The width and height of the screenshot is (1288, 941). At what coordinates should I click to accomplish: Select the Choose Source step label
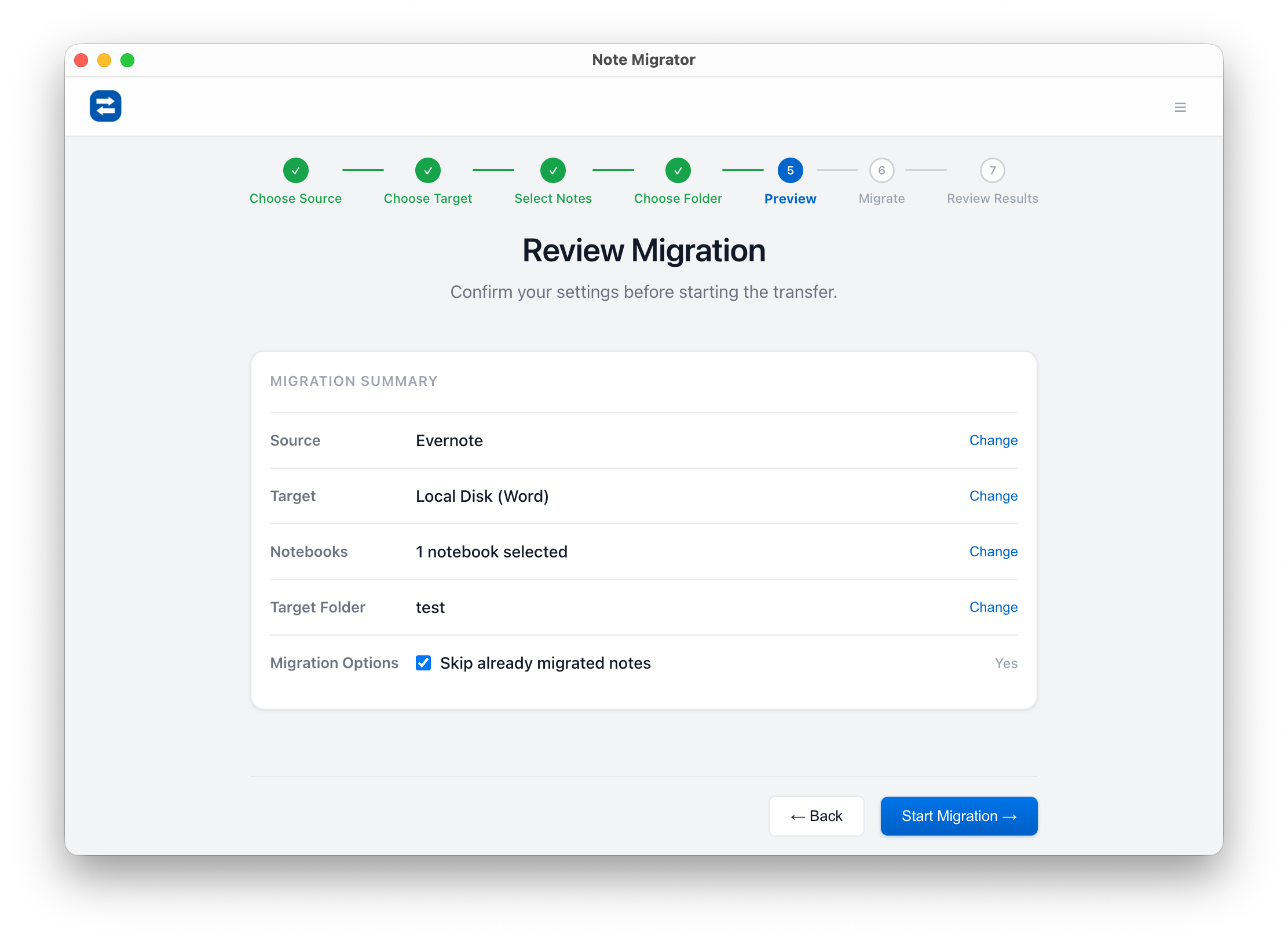(295, 198)
